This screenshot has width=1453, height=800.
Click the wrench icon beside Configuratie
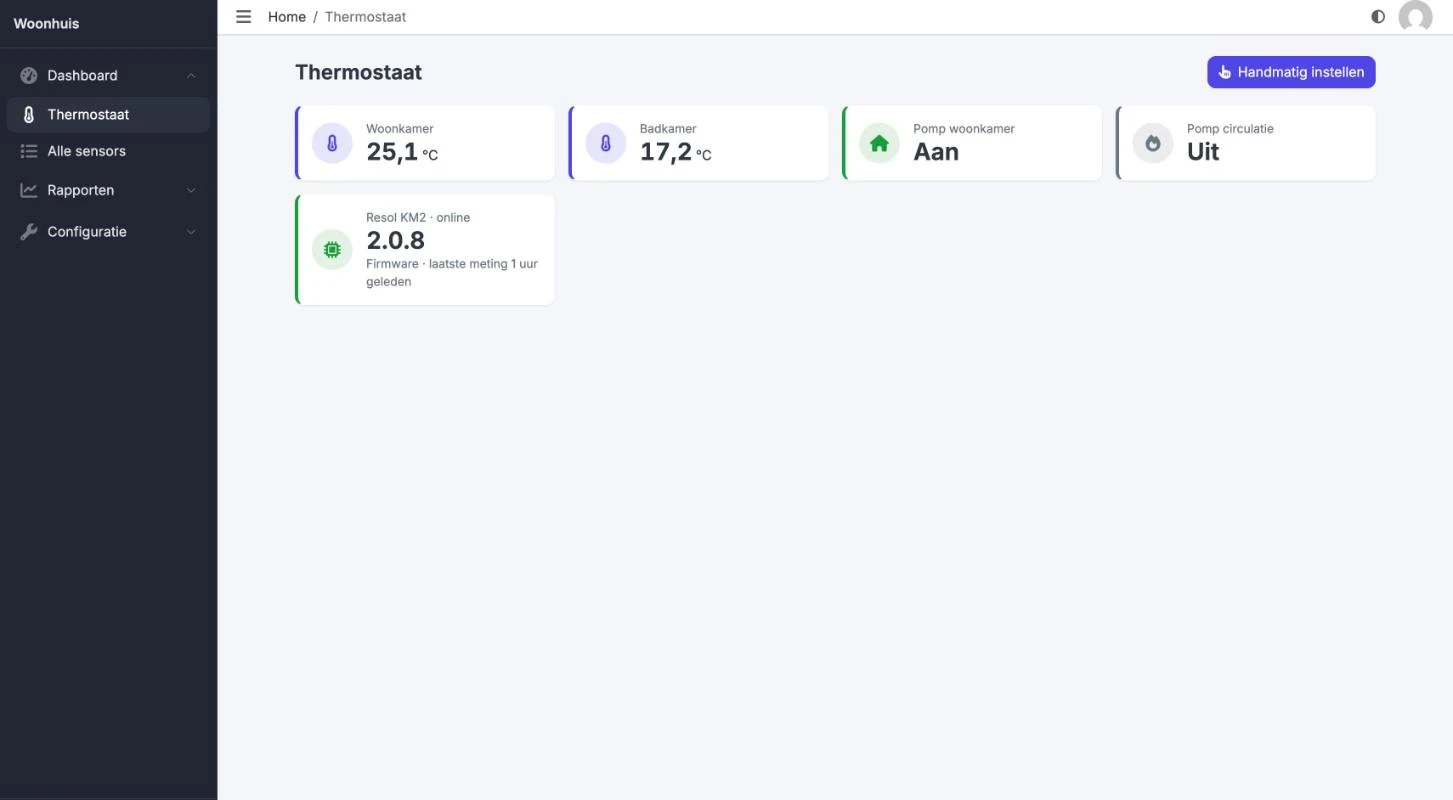coord(29,232)
